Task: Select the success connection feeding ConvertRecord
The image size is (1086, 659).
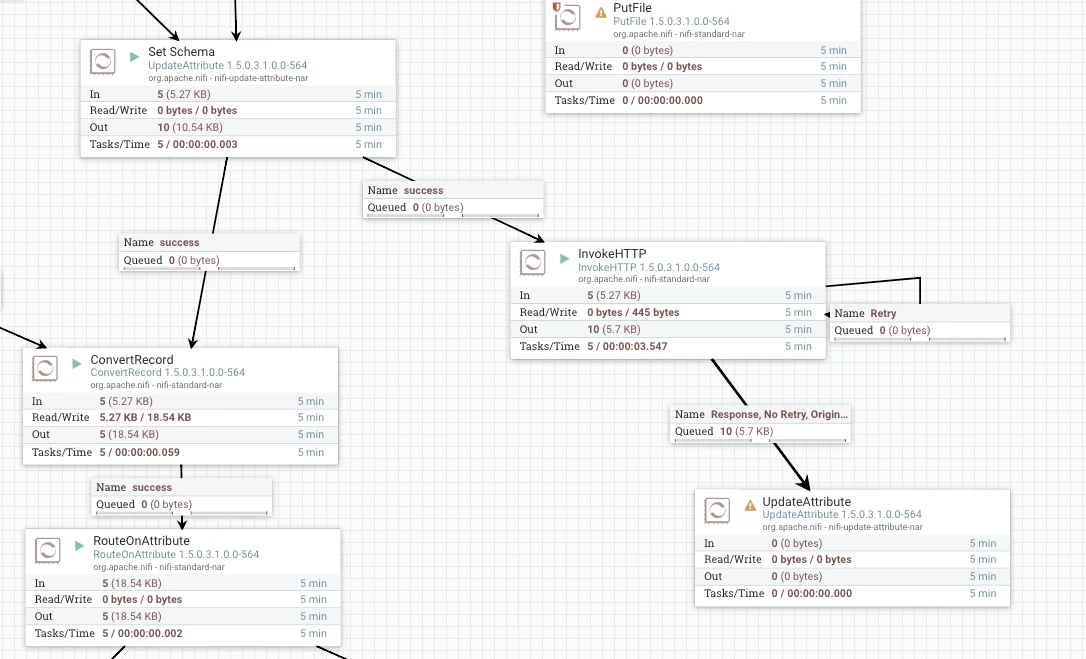Action: coord(209,252)
